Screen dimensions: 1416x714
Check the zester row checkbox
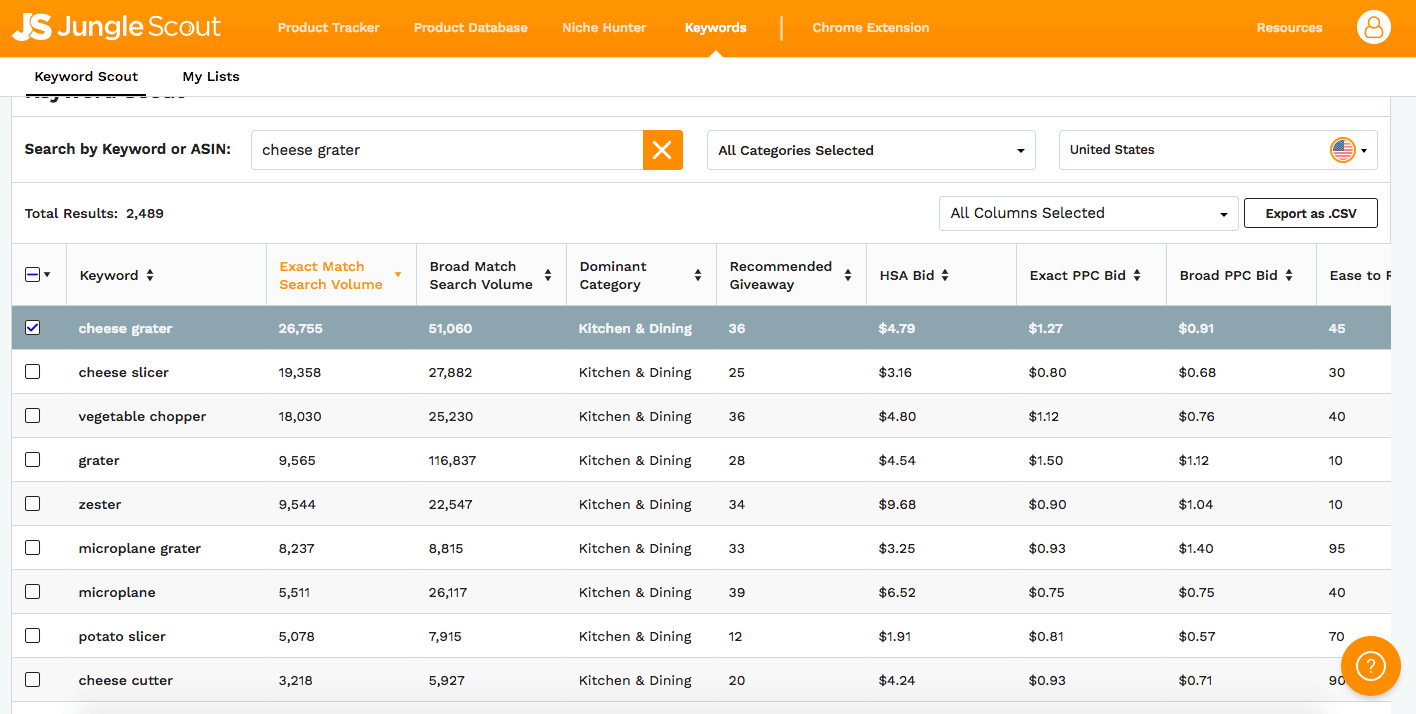click(32, 504)
